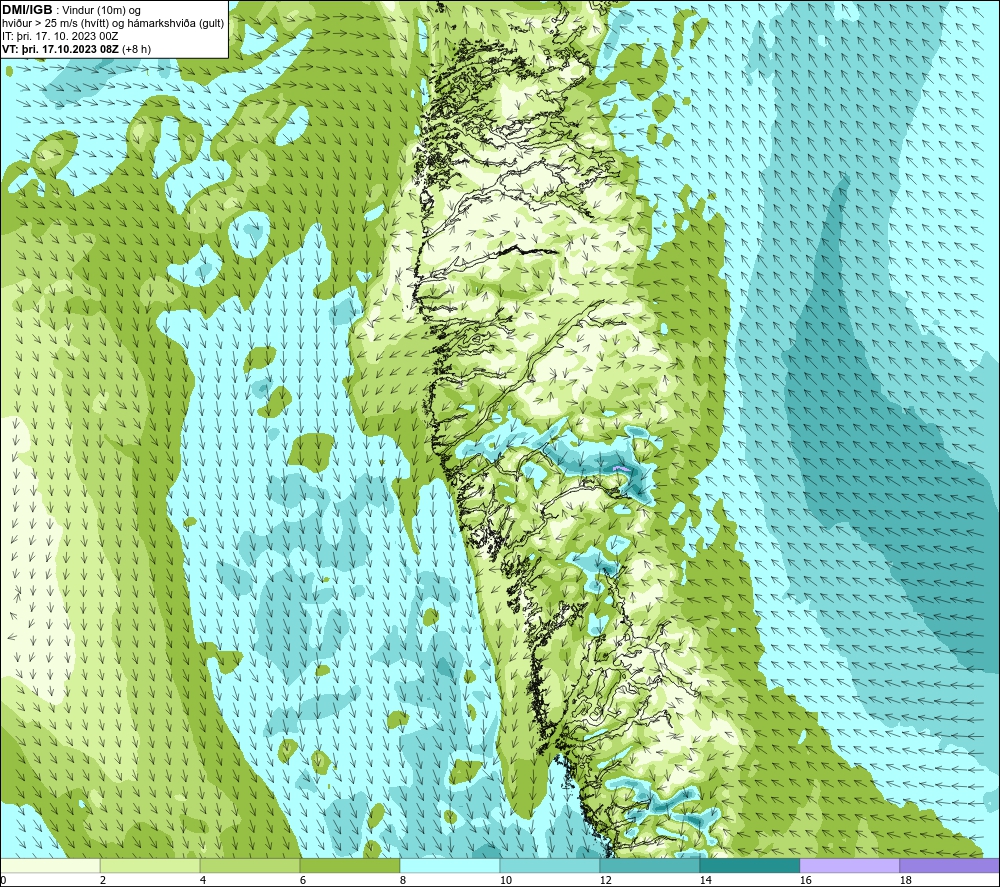
Task: Click the '0' scale label
Action: click(3, 880)
